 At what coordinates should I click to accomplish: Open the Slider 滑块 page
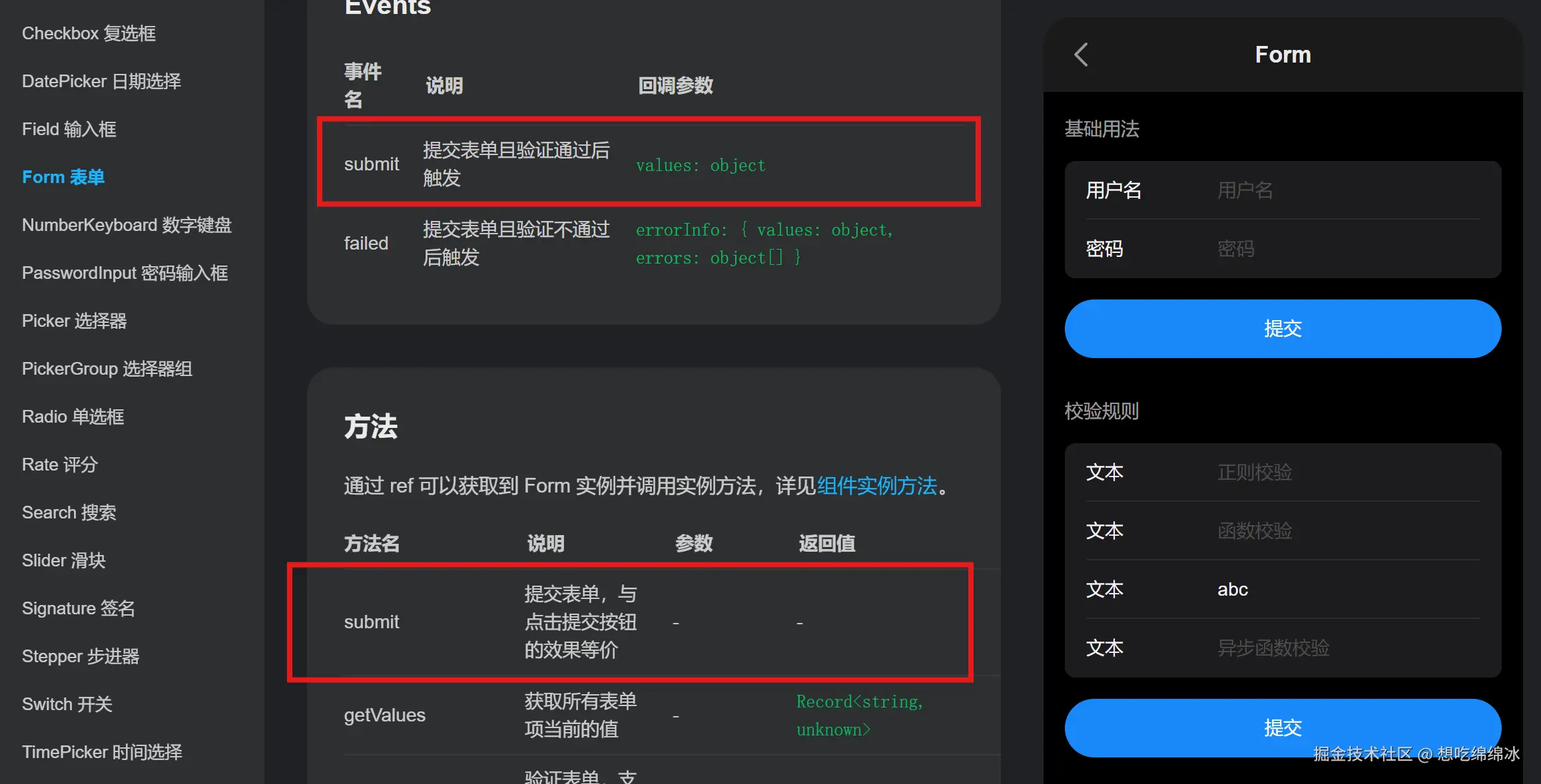coord(63,560)
